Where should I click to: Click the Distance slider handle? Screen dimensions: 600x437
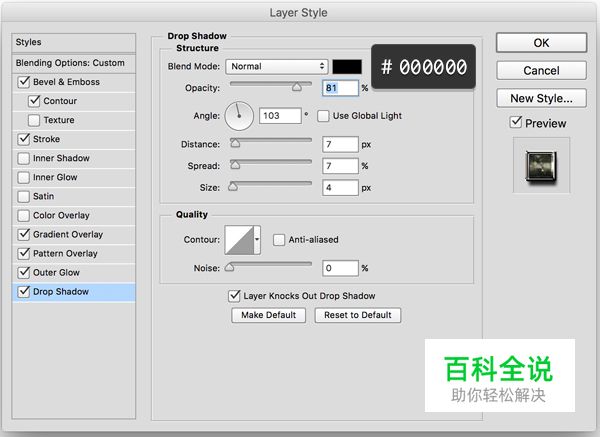click(235, 143)
